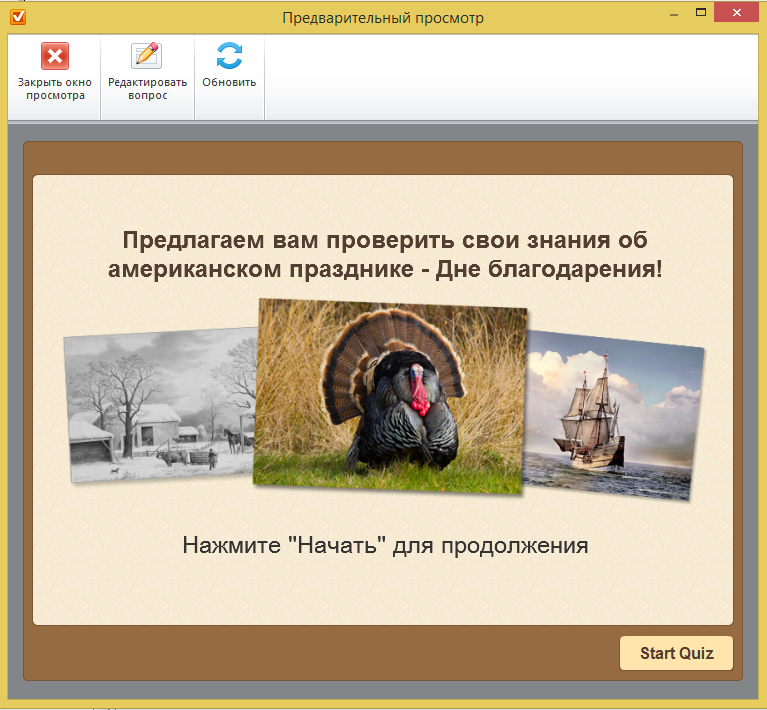767x710 pixels.
Task: Click the app checkmark icon in title bar
Action: coord(18,18)
